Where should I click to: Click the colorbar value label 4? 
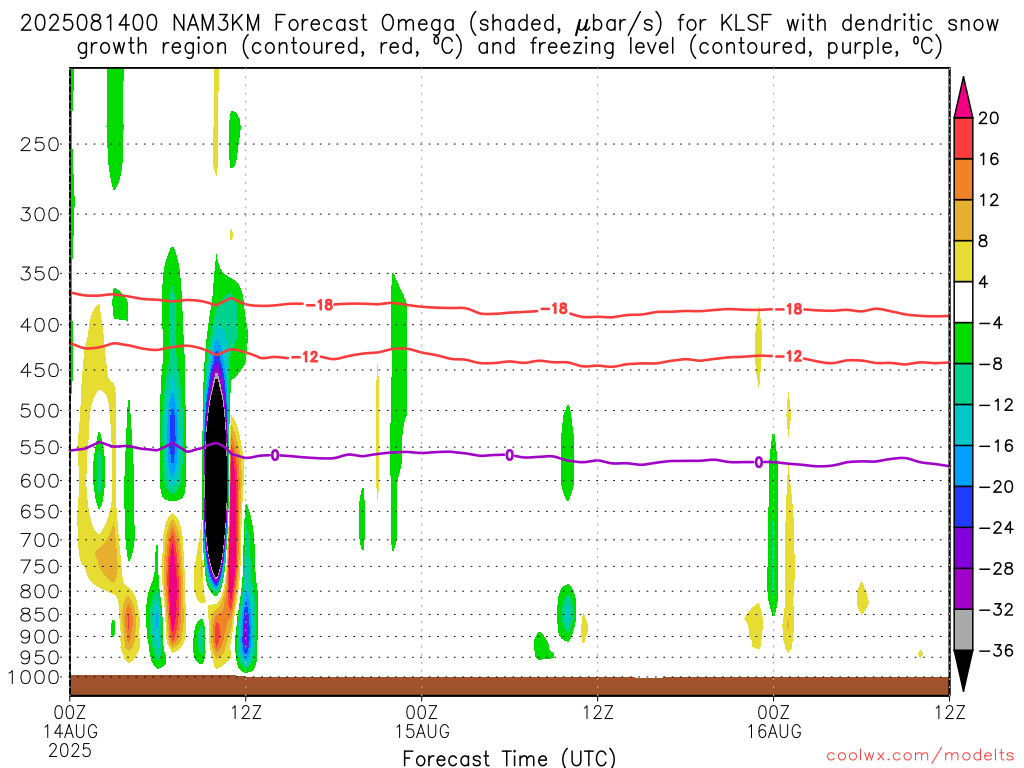click(x=984, y=282)
